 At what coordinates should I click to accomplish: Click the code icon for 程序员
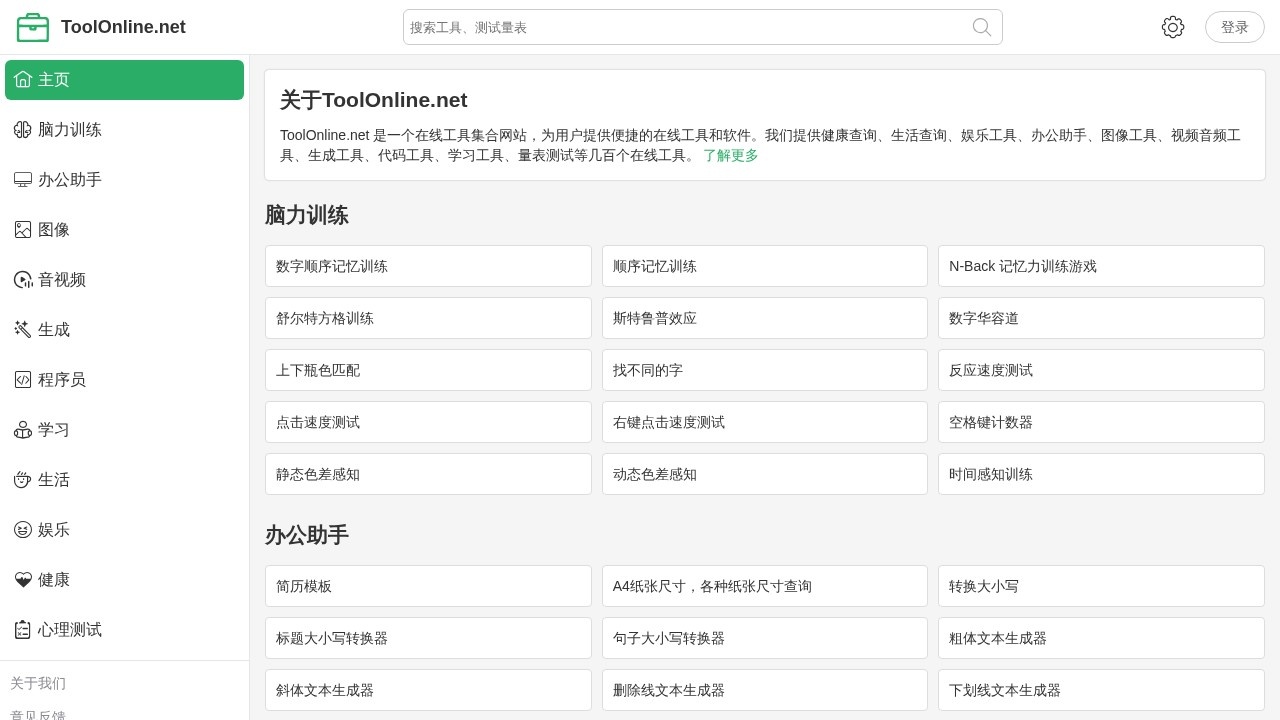tap(23, 380)
